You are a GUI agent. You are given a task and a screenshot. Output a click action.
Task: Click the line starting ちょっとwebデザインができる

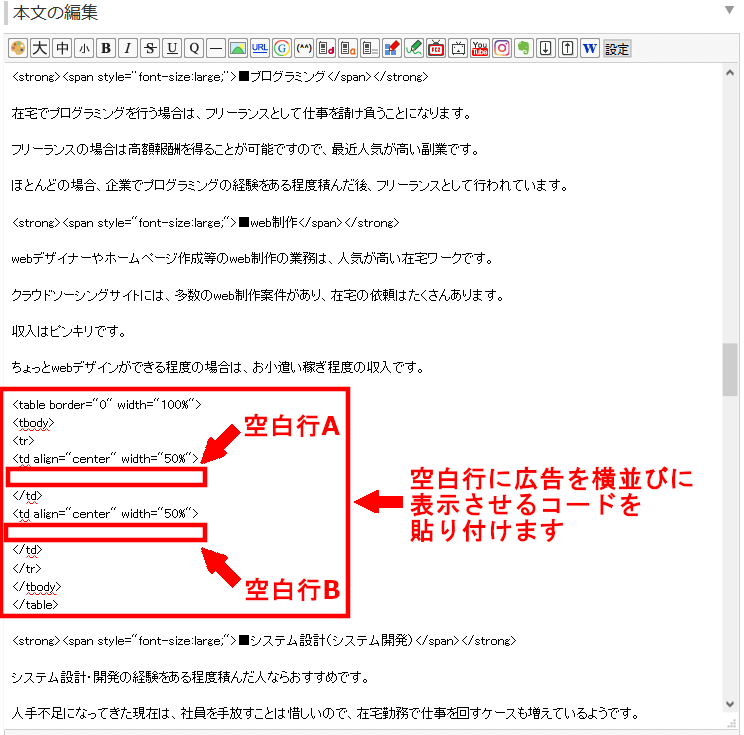[x=218, y=367]
